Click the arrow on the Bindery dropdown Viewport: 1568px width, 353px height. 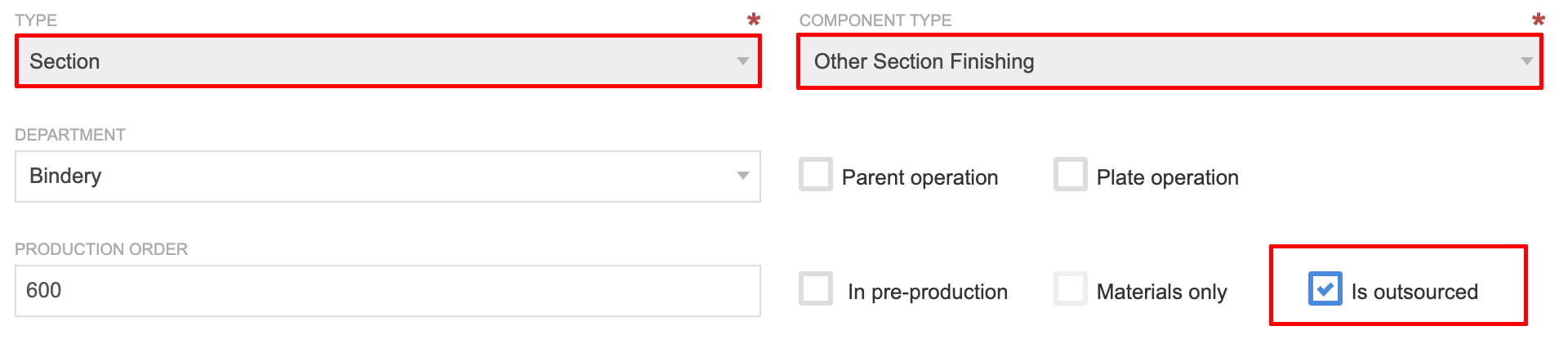tap(742, 176)
